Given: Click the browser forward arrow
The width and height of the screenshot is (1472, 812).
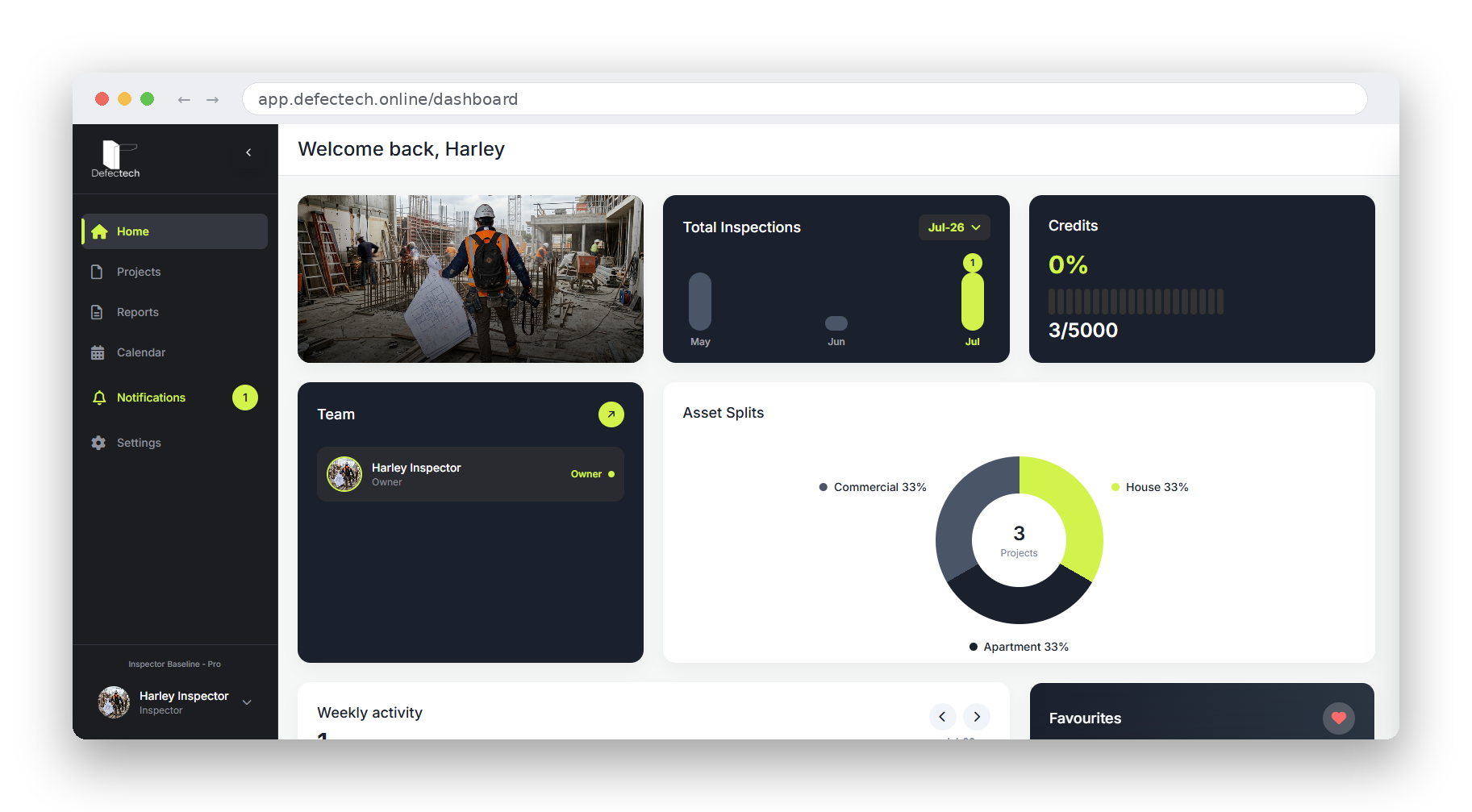Looking at the screenshot, I should click(x=212, y=99).
